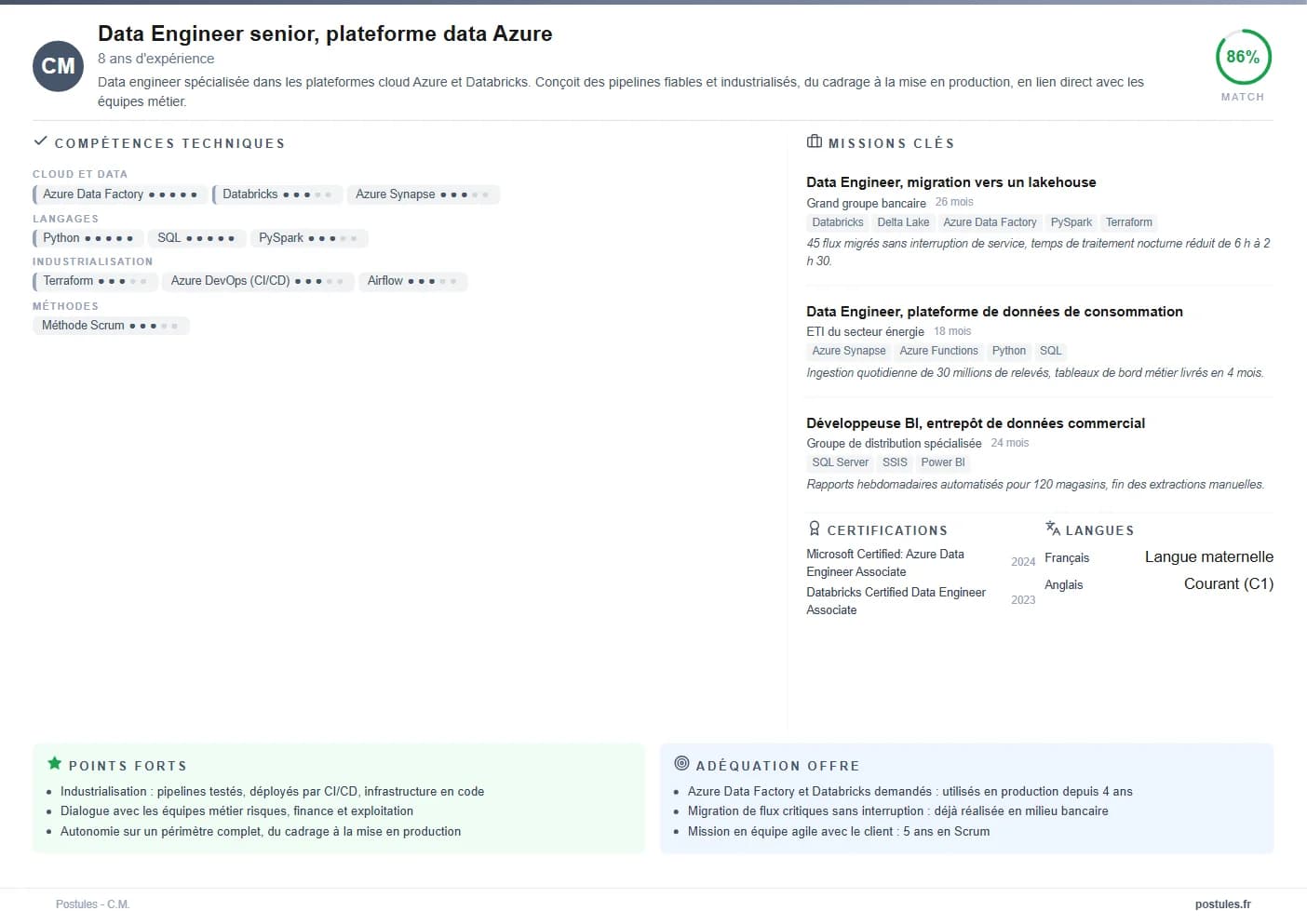Select the Python skill chip under Langages
This screenshot has height=924, width=1307.
pos(88,238)
